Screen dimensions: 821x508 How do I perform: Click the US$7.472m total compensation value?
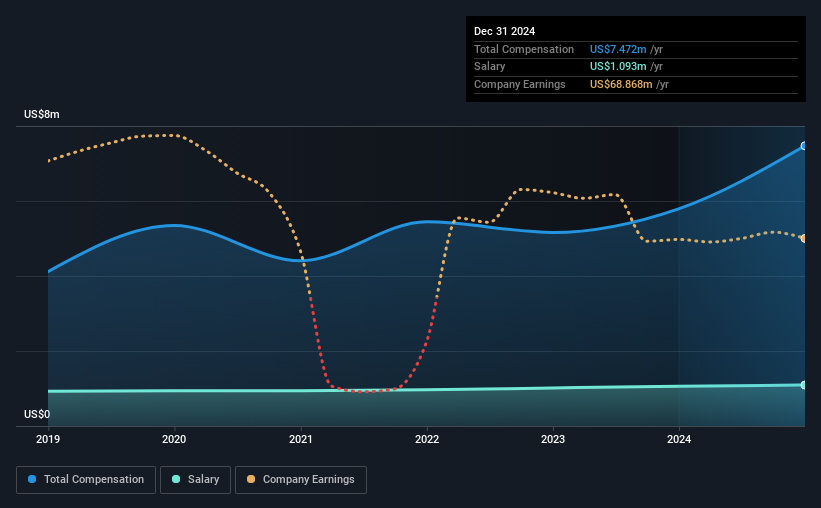coord(618,49)
